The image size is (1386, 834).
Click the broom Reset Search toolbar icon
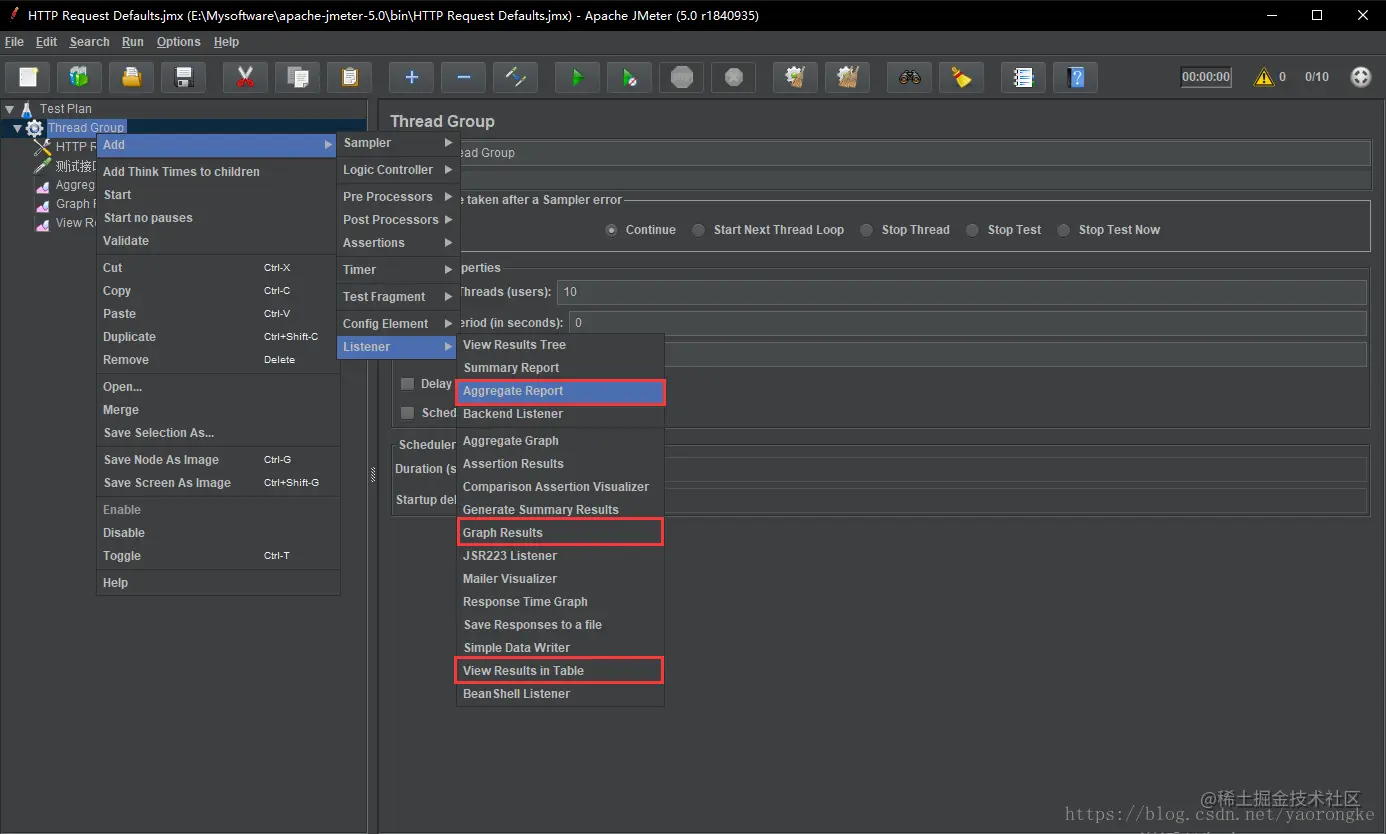[x=961, y=77]
